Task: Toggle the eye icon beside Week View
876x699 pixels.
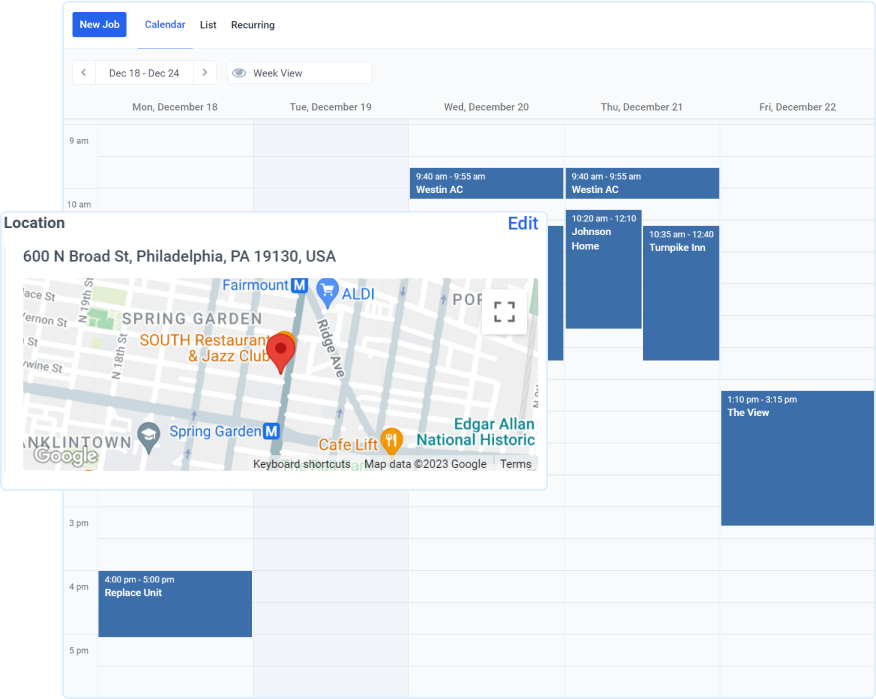Action: pyautogui.click(x=239, y=72)
